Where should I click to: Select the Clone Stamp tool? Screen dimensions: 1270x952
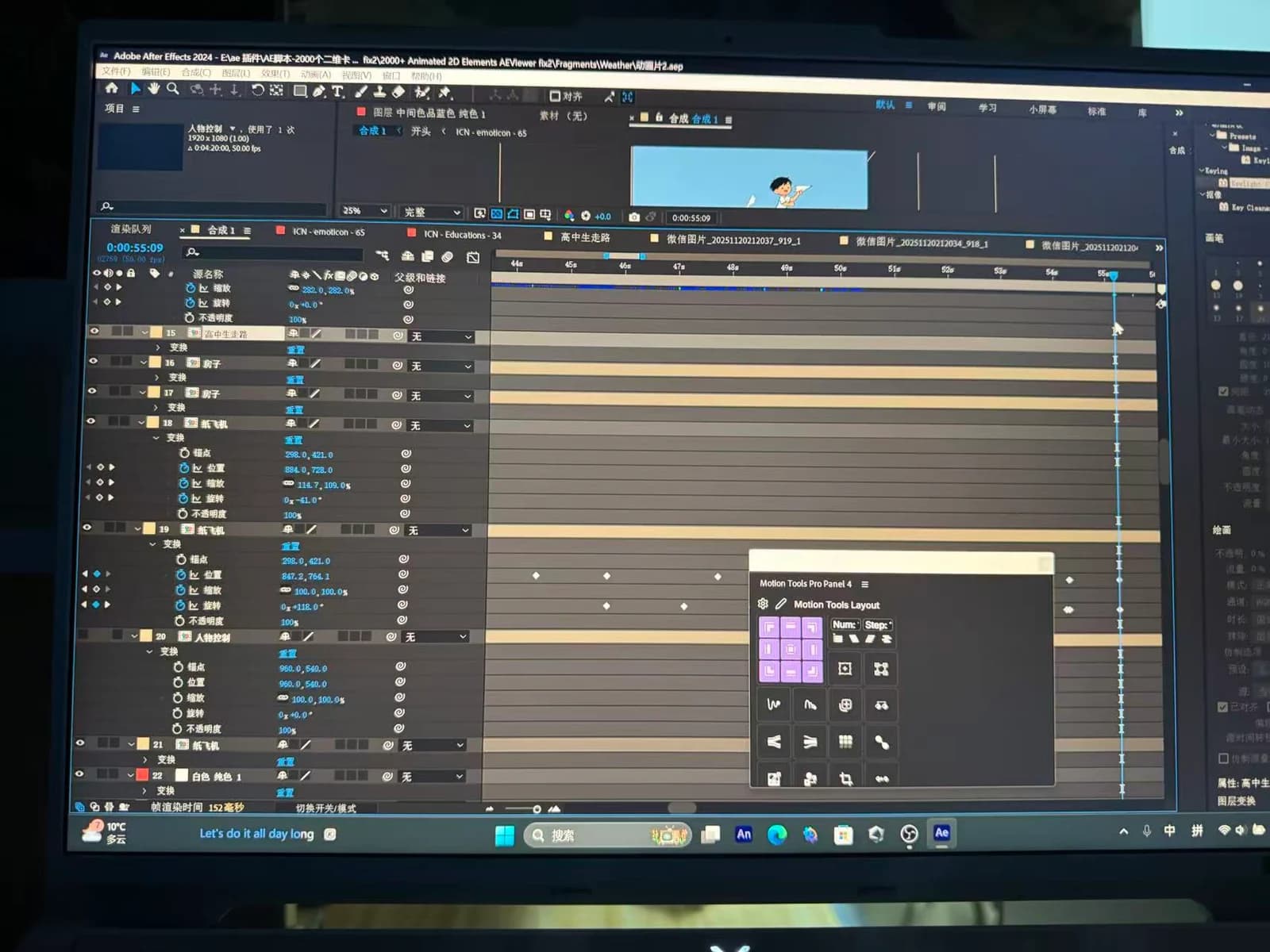379,92
